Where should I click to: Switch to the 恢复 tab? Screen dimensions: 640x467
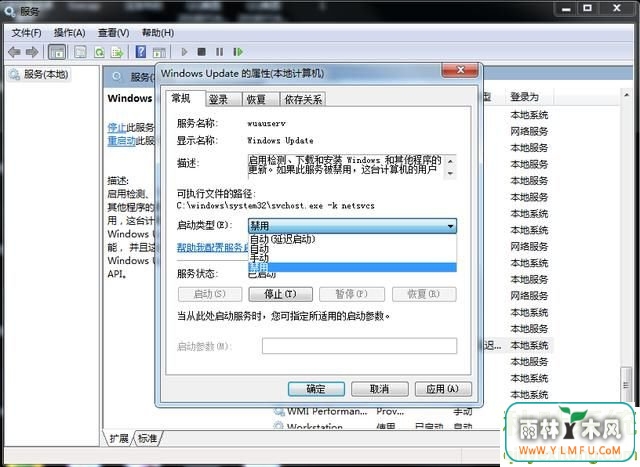[260, 99]
